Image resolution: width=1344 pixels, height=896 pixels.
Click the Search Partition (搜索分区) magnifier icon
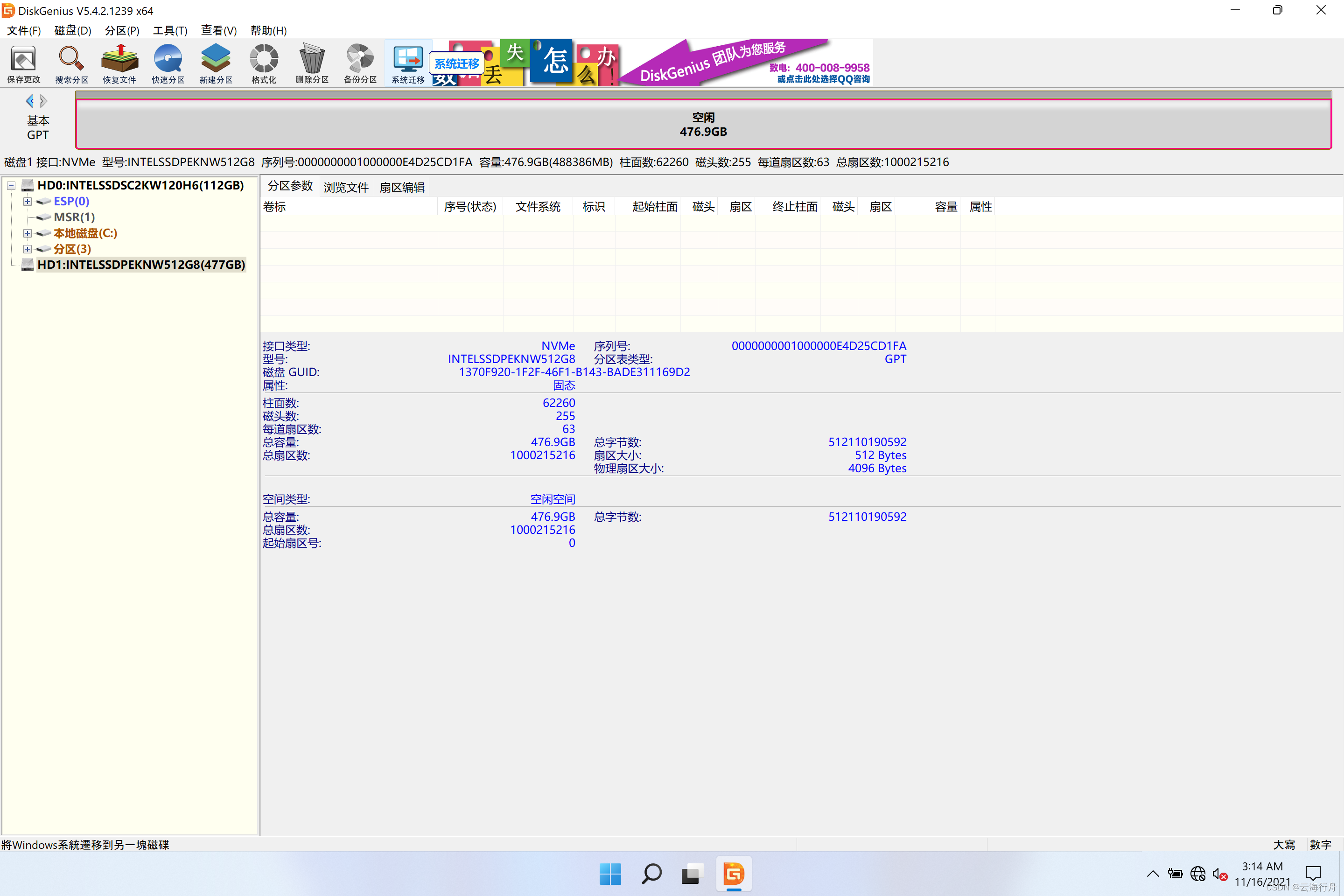coord(71,64)
